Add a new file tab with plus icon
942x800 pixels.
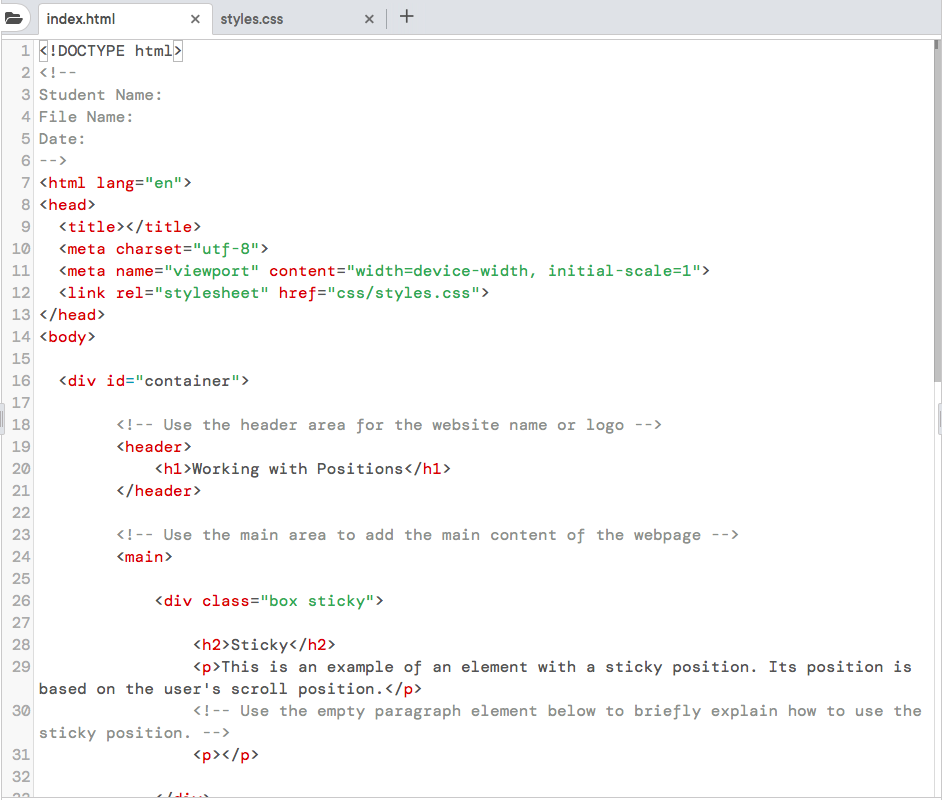coord(407,16)
